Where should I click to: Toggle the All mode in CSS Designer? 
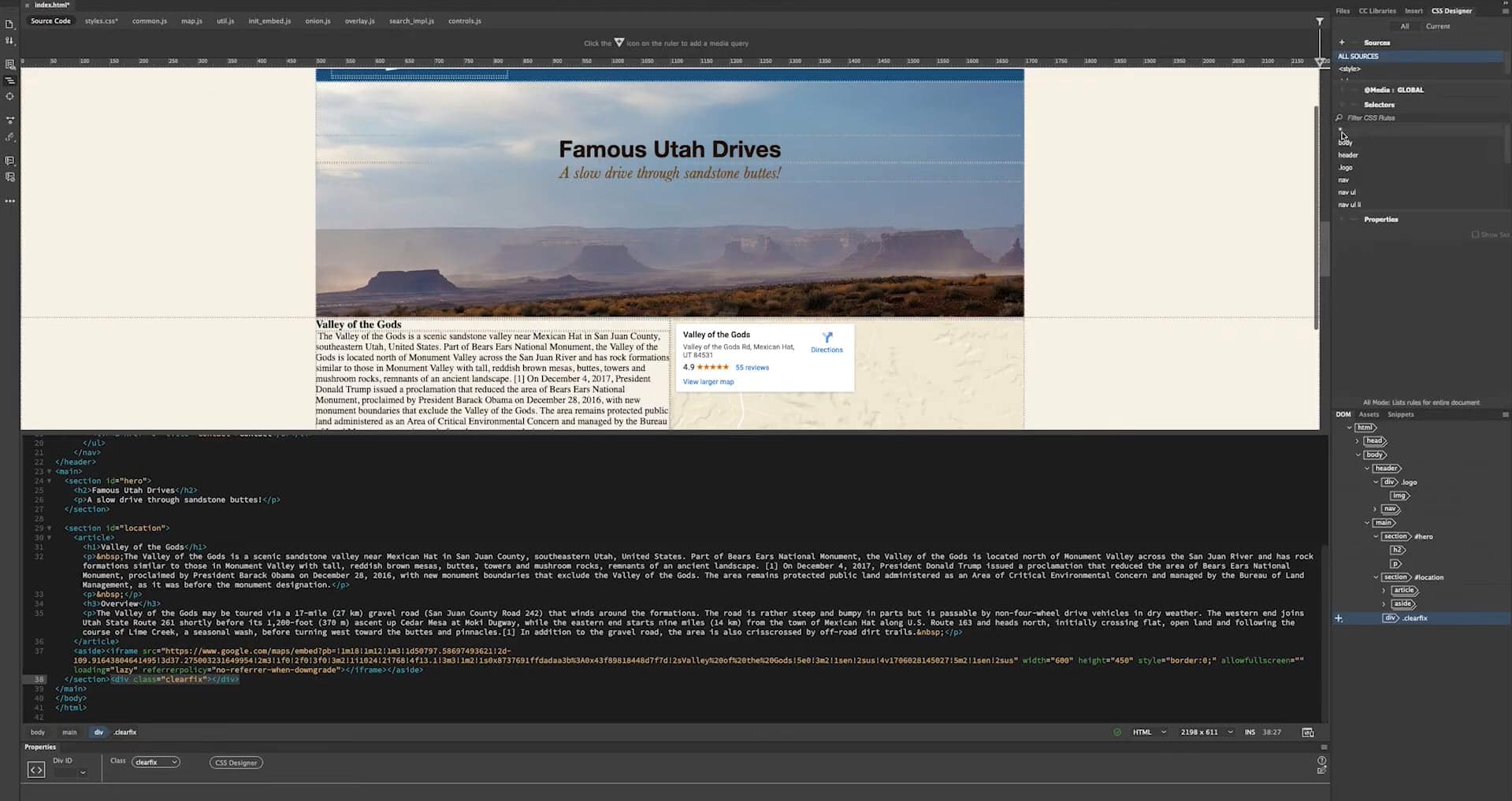[1406, 26]
